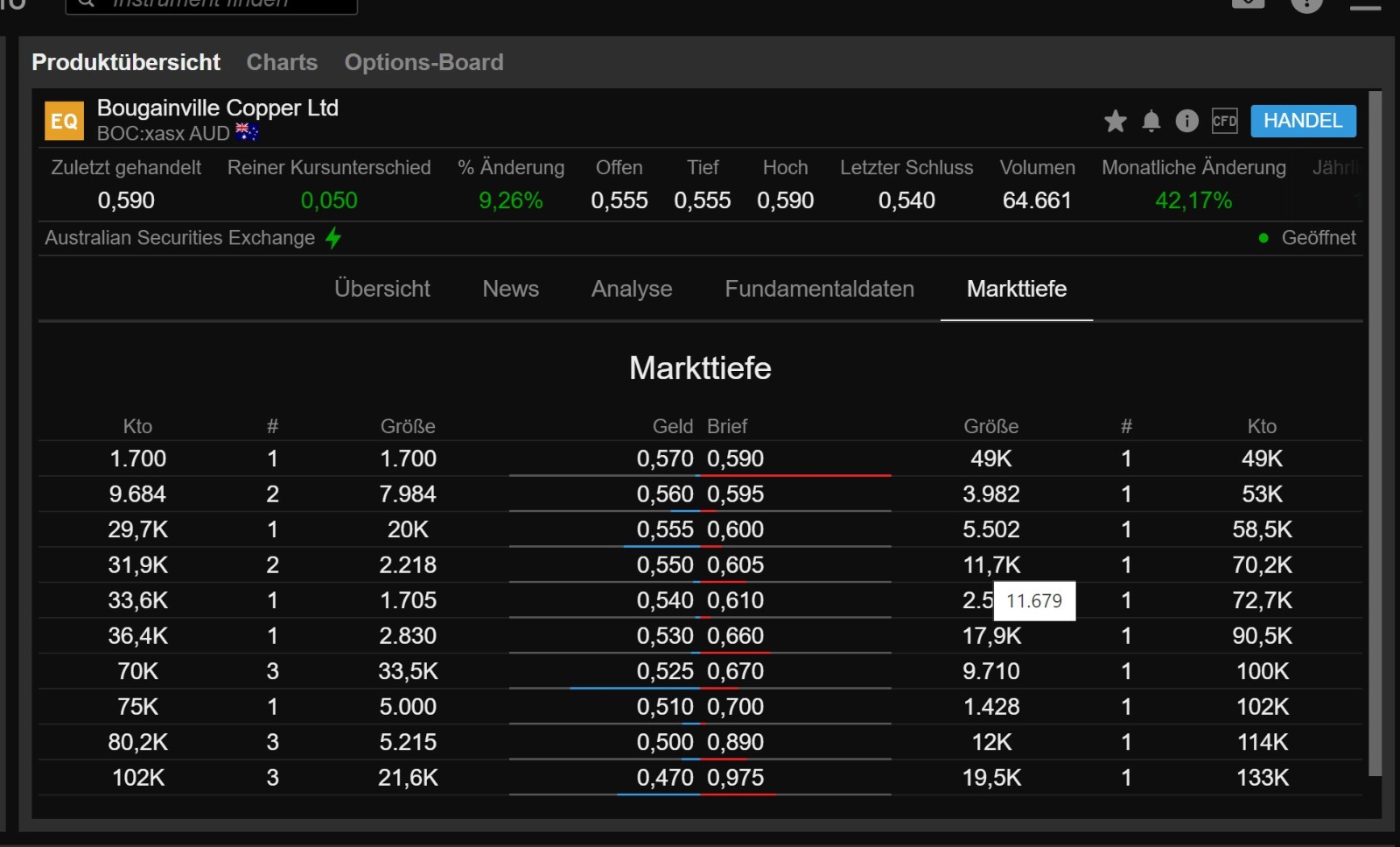Set a price alert with the bell icon
Viewport: 1400px width, 847px height.
[1151, 121]
